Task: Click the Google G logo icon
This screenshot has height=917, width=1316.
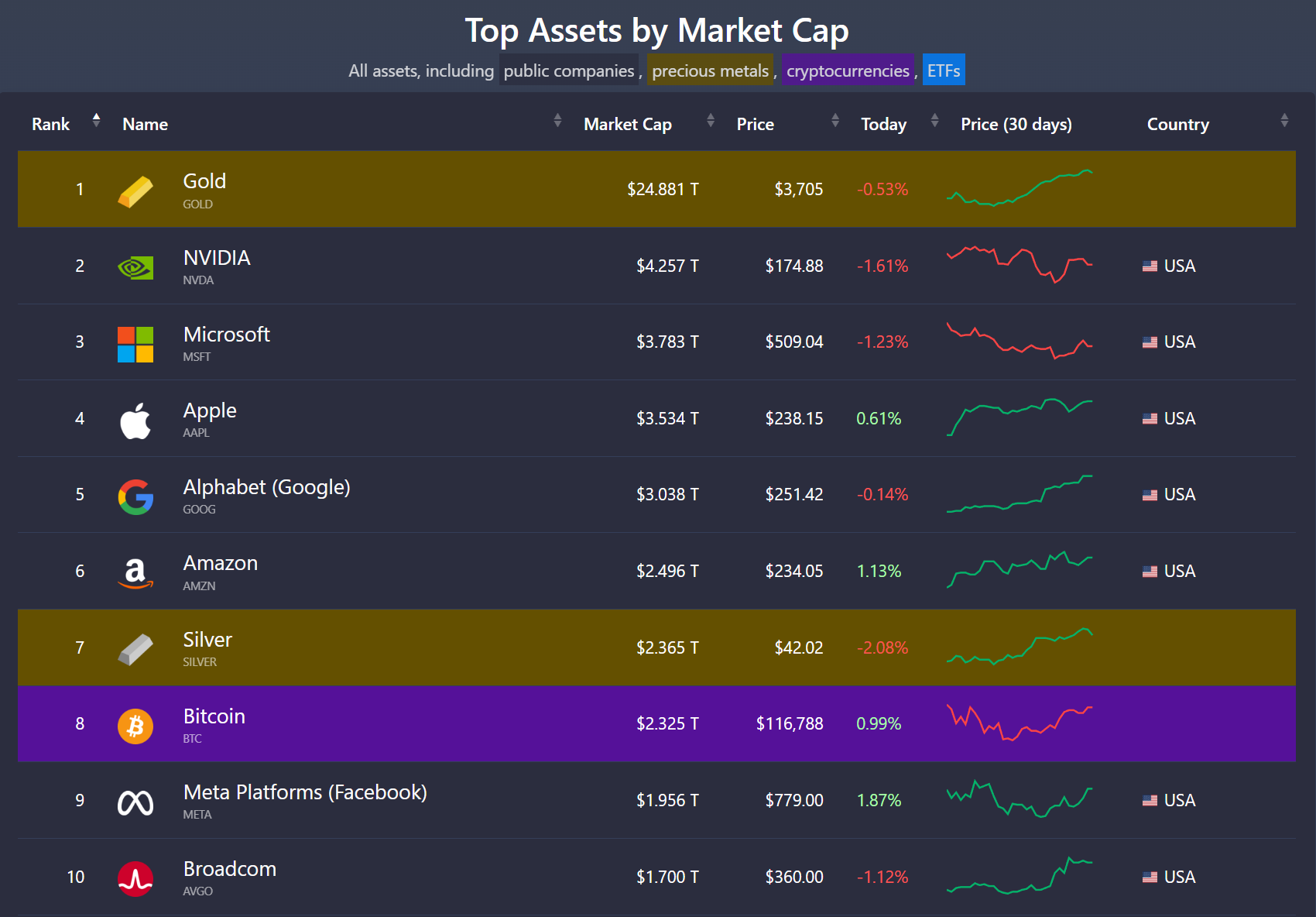Action: click(135, 497)
